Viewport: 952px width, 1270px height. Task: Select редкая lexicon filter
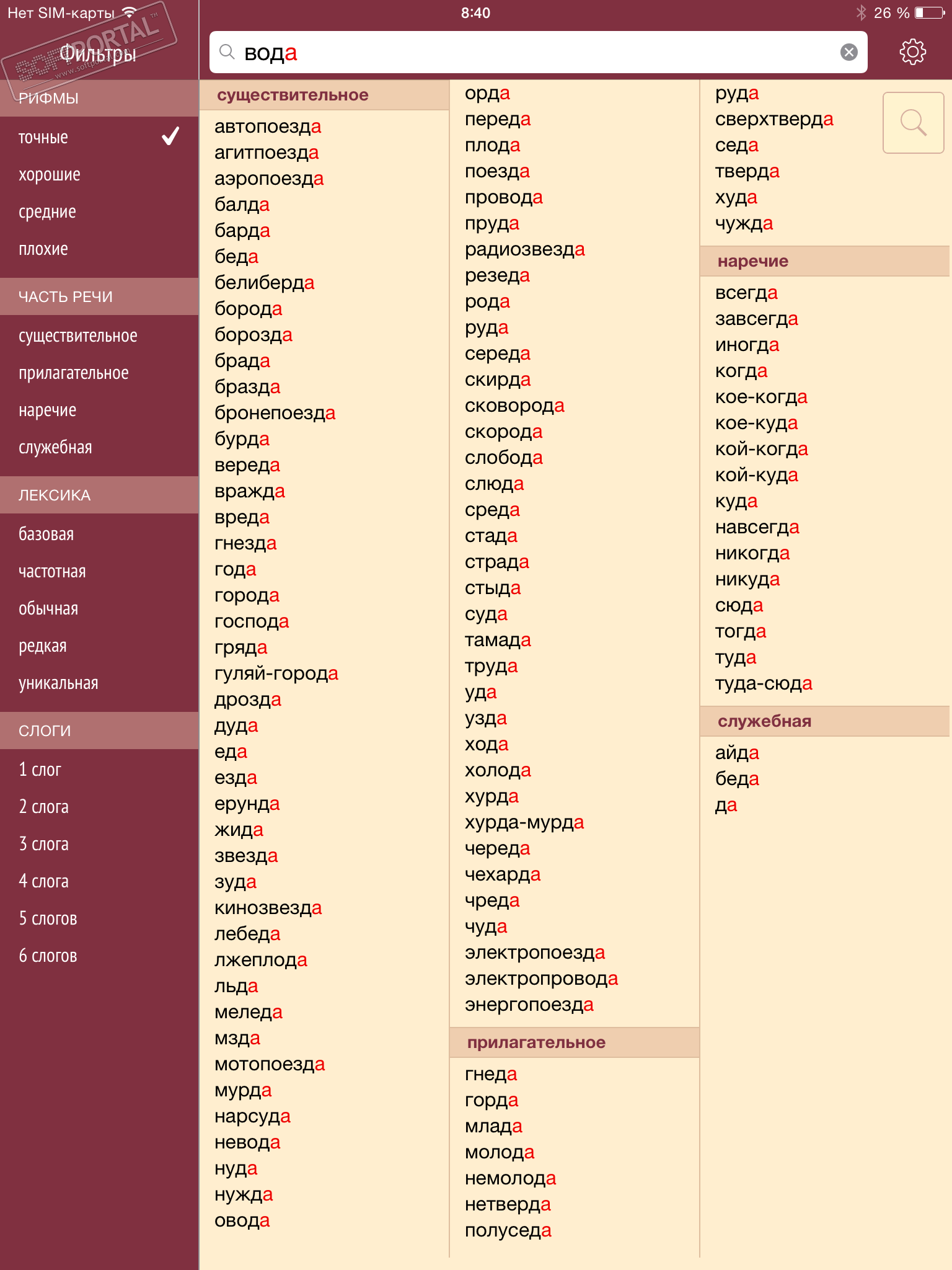point(99,646)
